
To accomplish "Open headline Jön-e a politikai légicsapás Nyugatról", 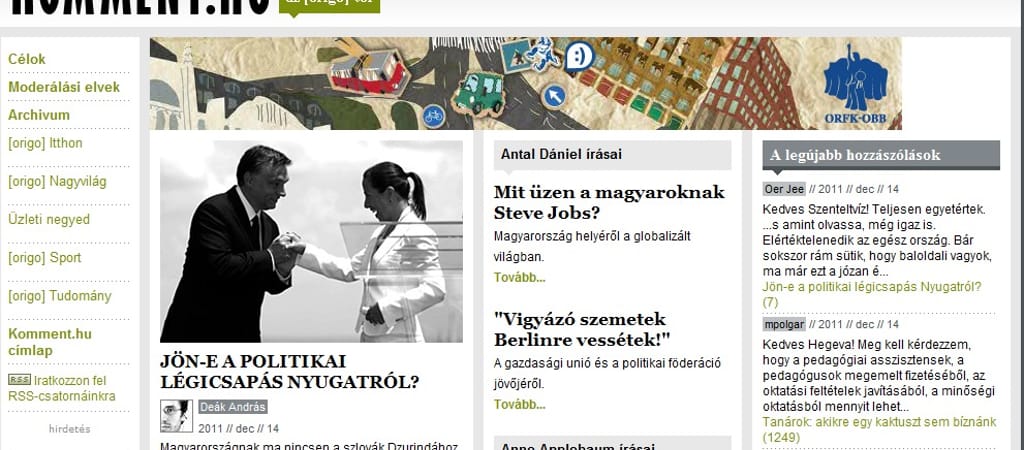I will [289, 372].
